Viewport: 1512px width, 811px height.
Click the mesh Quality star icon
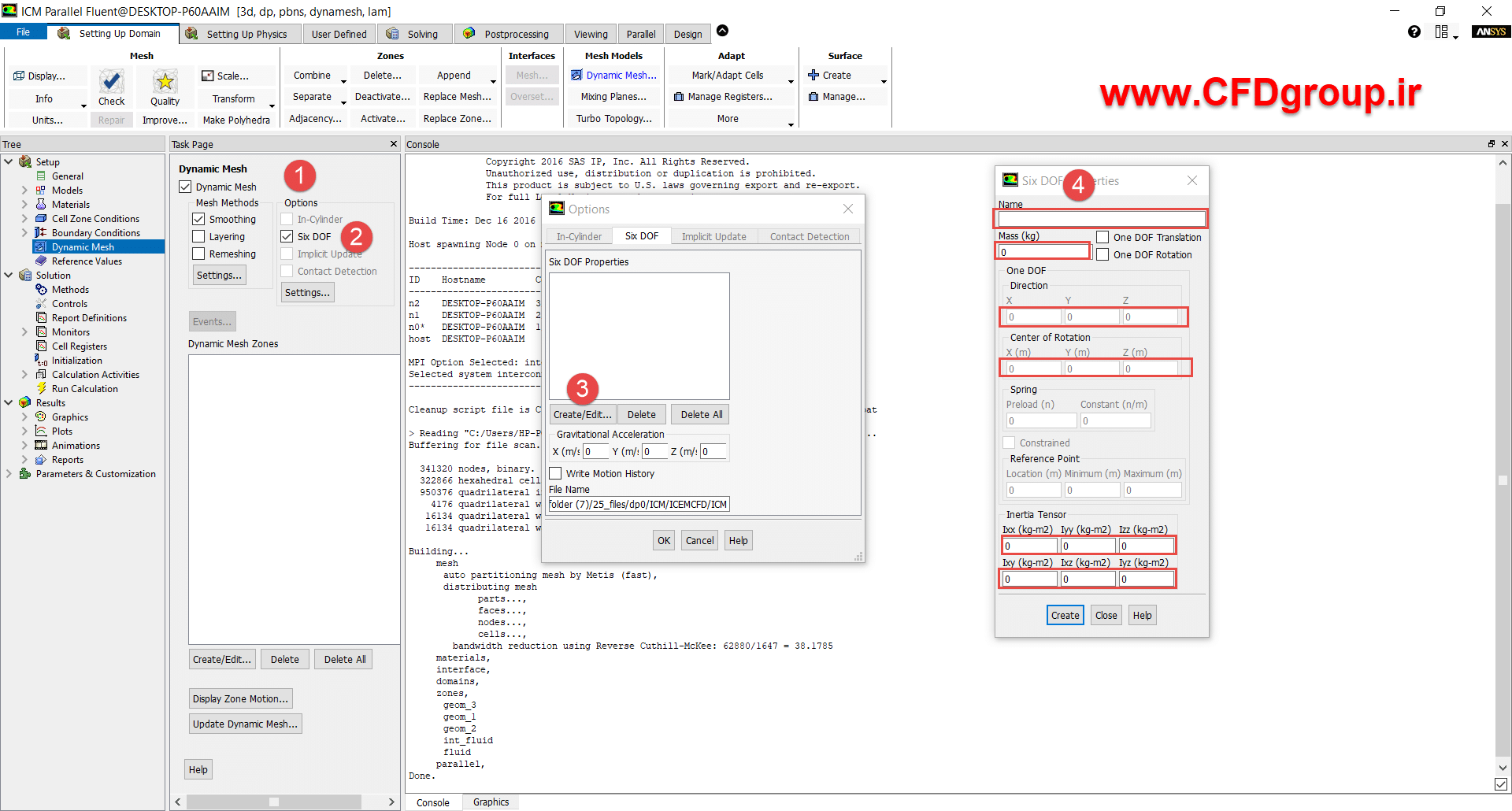pos(165,81)
